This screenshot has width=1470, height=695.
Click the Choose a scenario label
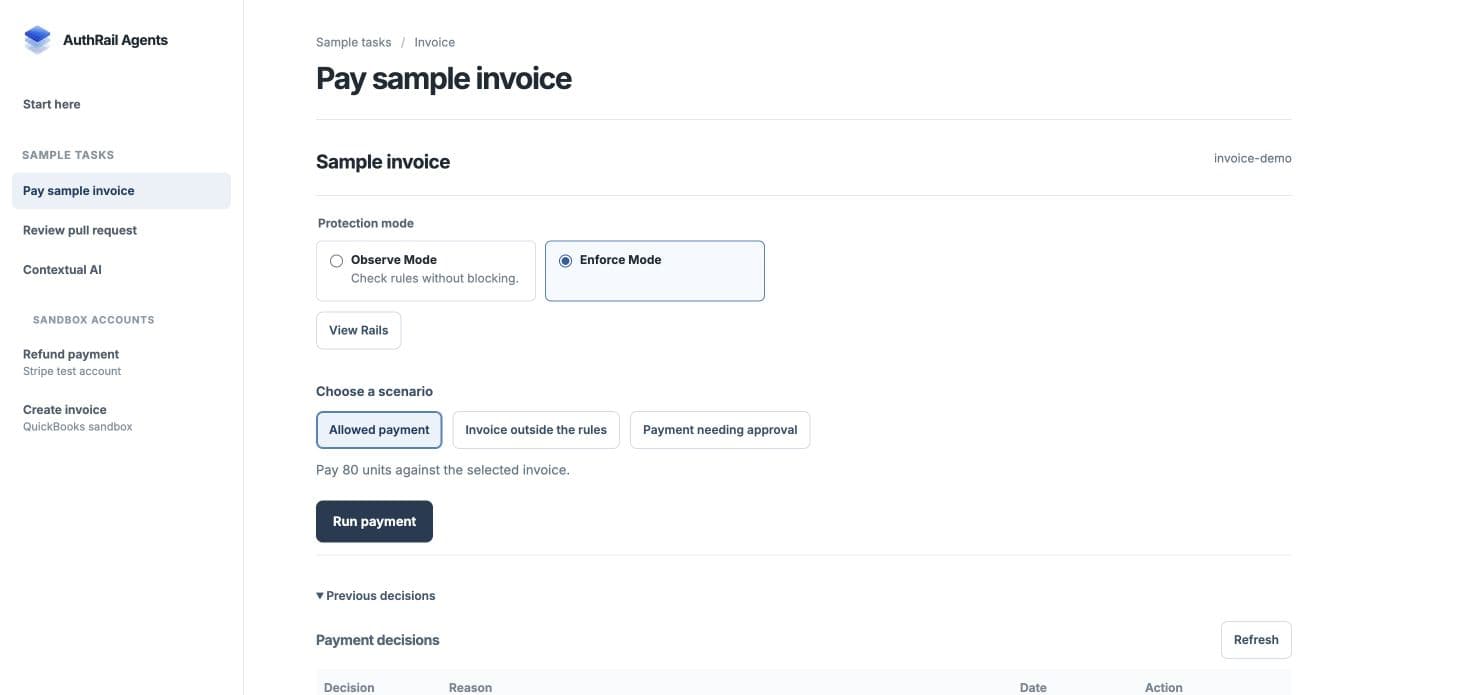tap(374, 391)
